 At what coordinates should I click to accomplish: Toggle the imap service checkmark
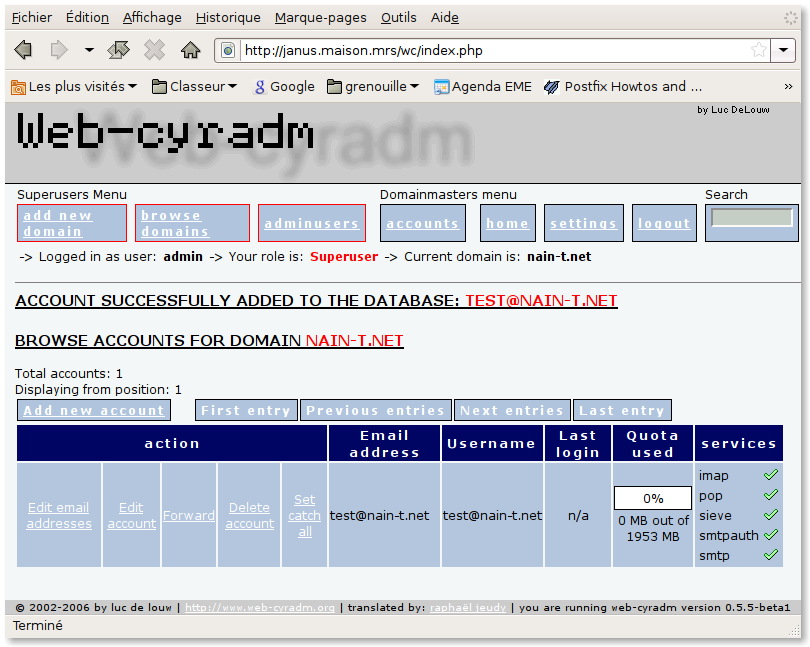[x=770, y=476]
